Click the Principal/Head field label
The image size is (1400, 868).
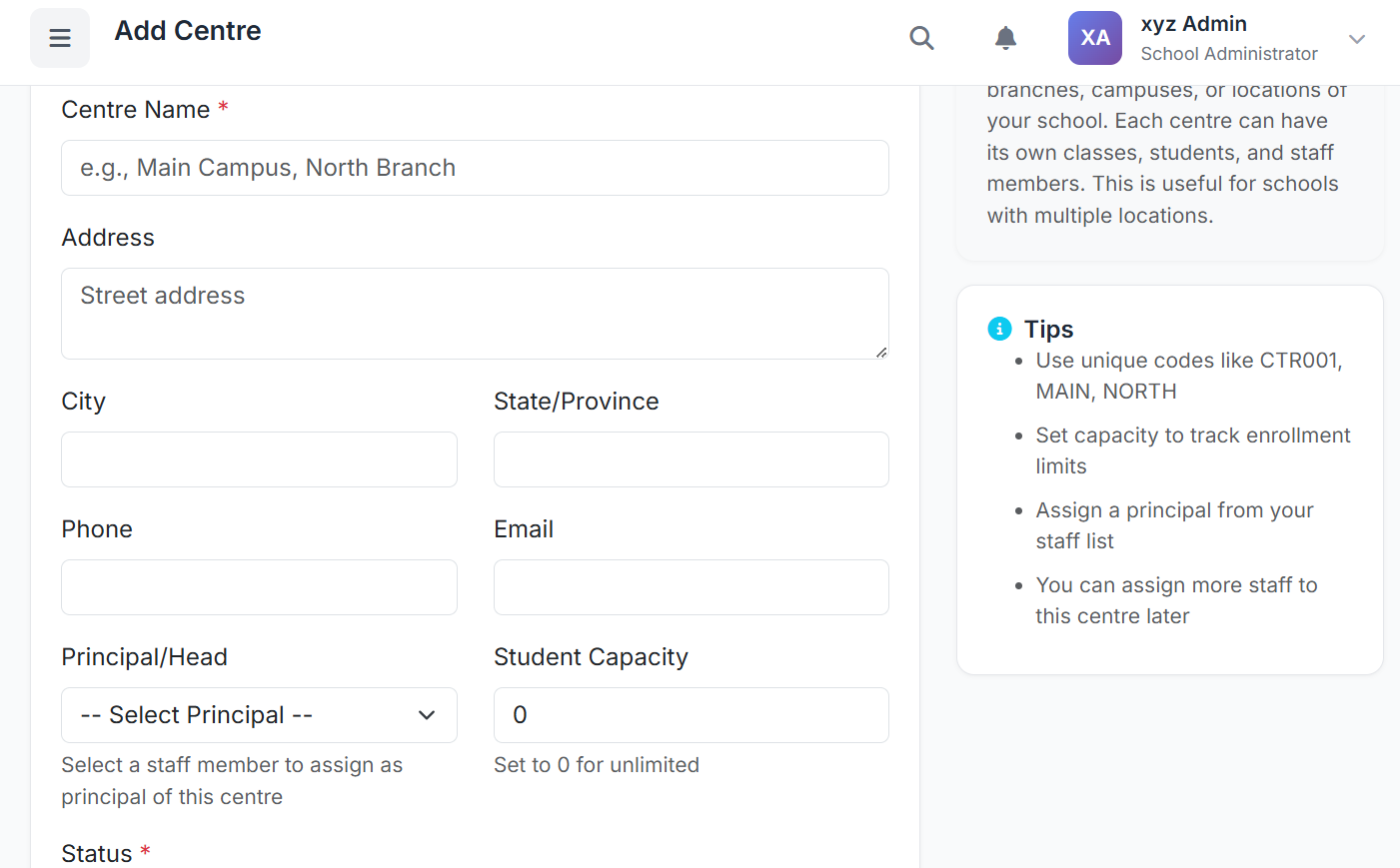click(145, 657)
